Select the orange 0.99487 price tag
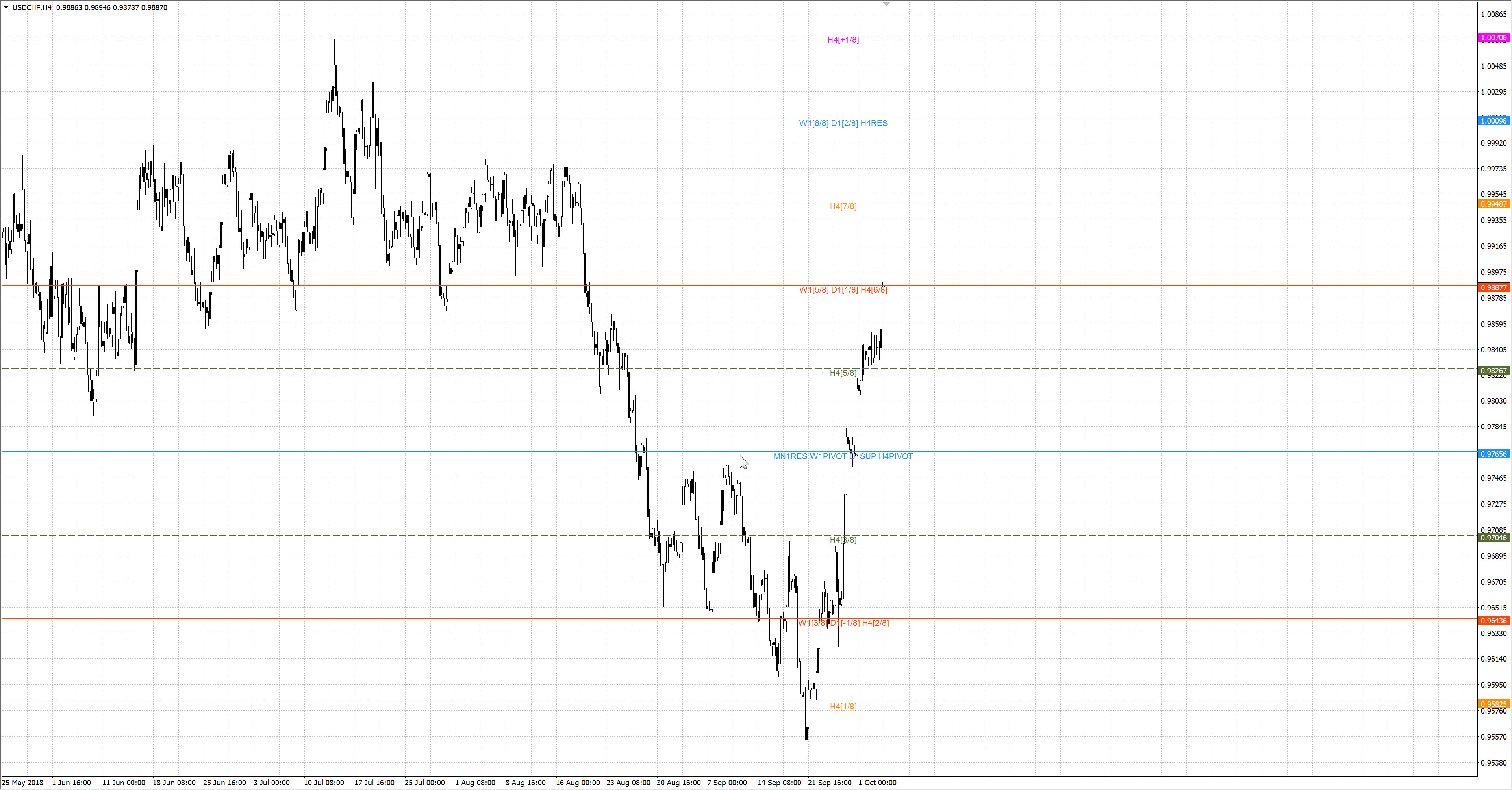Screen dimensions: 1512x790 coord(1493,204)
